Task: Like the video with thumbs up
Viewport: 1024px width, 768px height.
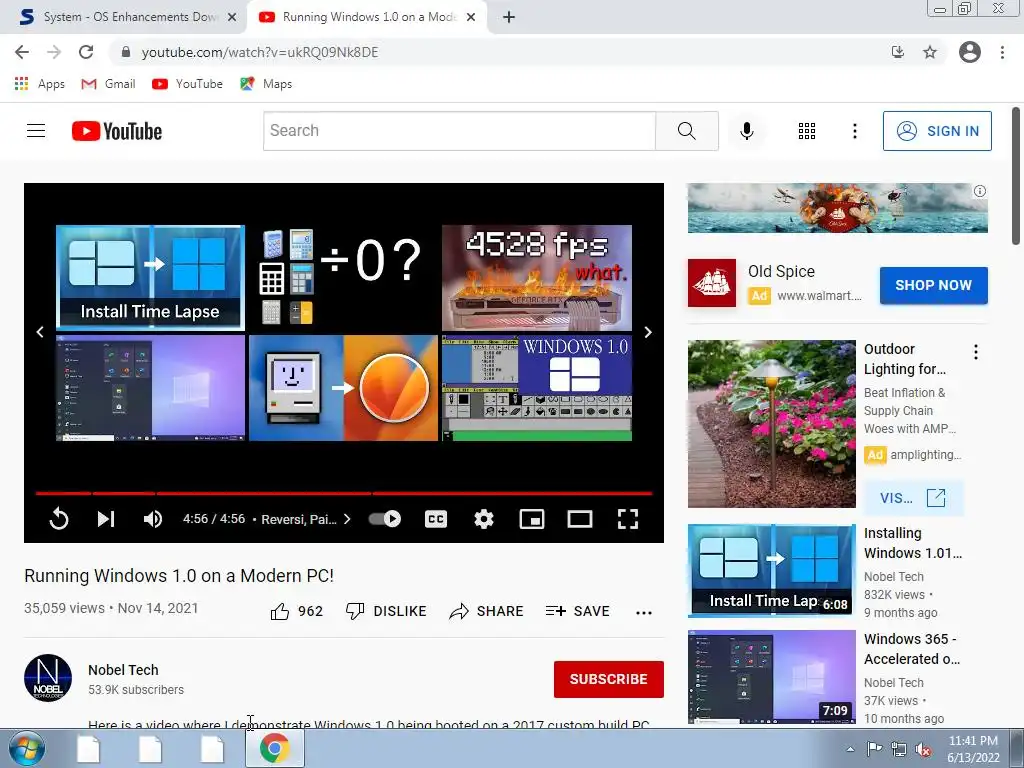Action: 296,611
